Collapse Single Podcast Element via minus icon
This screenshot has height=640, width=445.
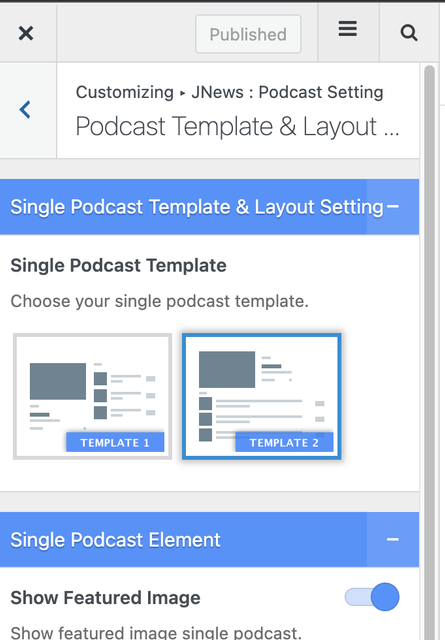coord(392,540)
